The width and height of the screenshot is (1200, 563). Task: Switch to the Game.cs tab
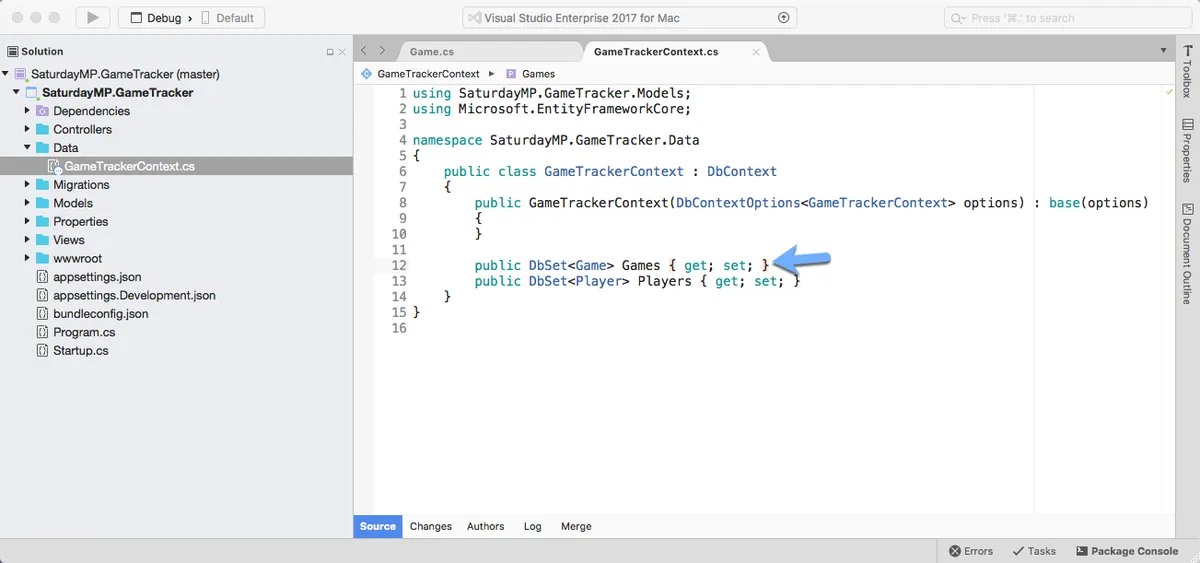pos(433,52)
